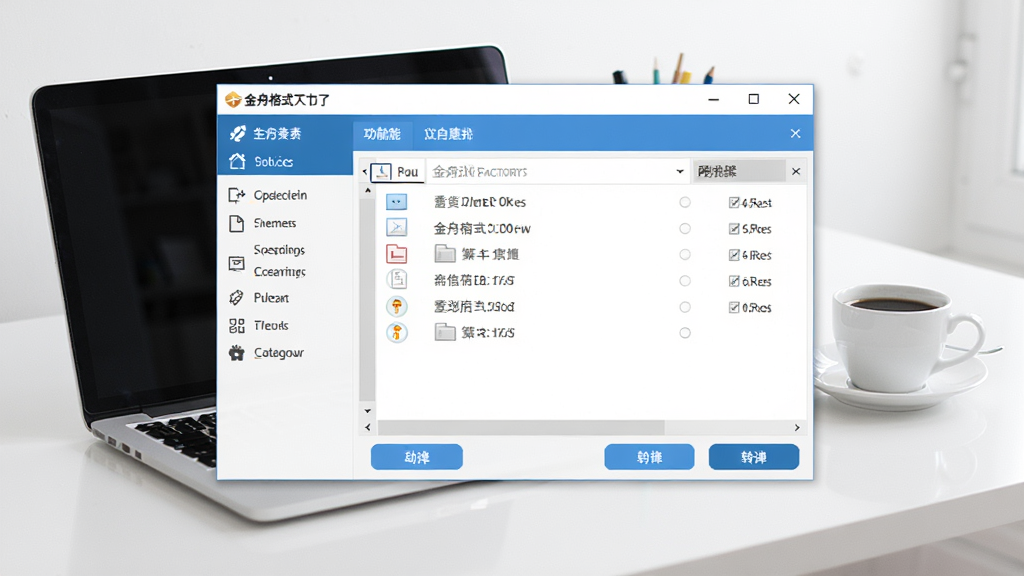
Task: Select the radio button in the OKes row
Action: [x=684, y=202]
